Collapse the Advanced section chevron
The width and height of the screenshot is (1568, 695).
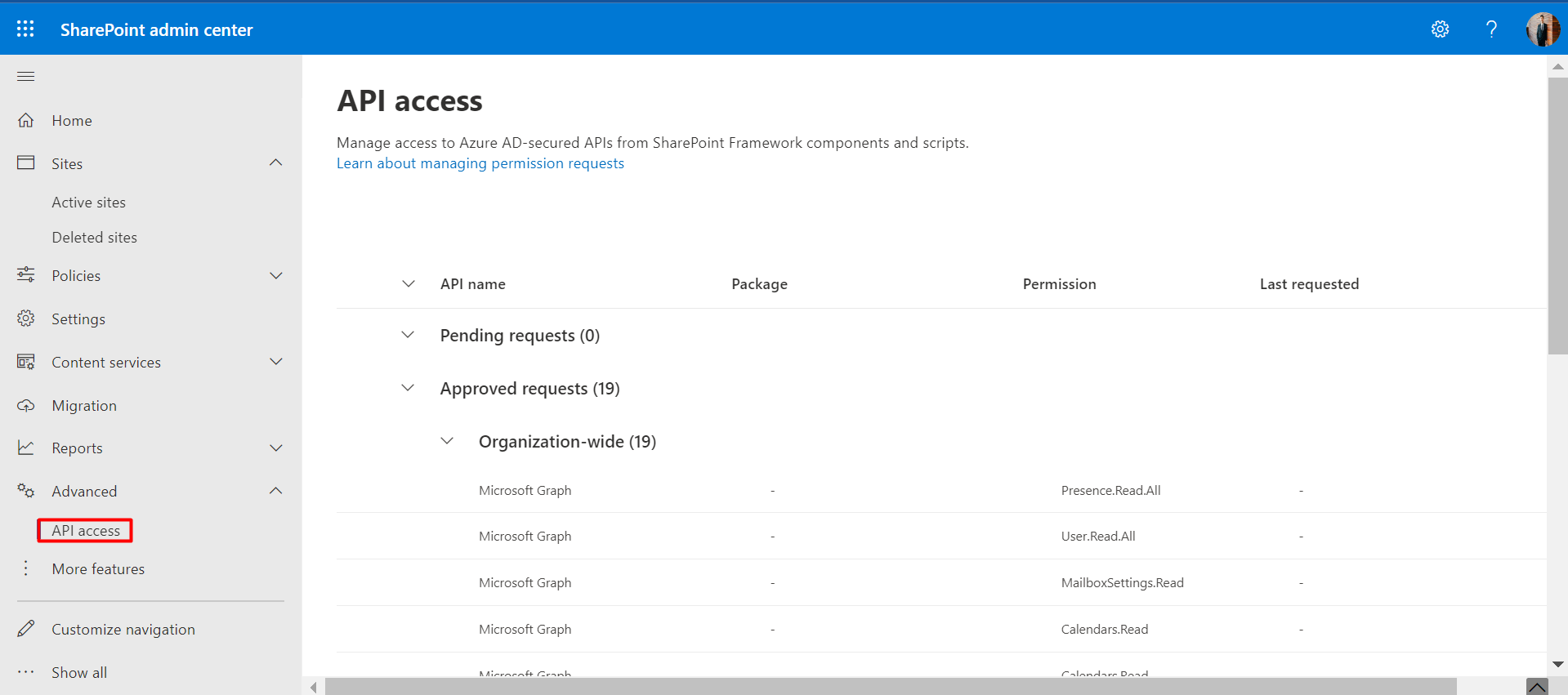(276, 491)
